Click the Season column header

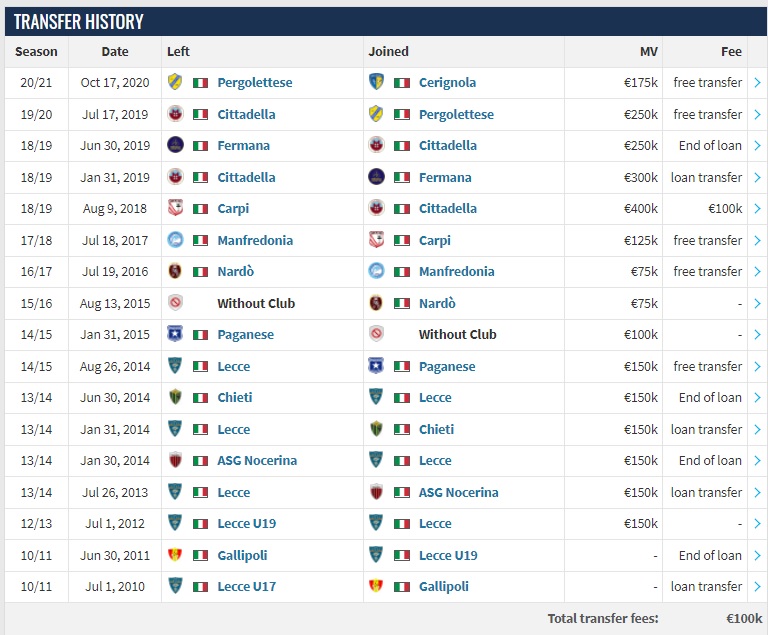(36, 51)
